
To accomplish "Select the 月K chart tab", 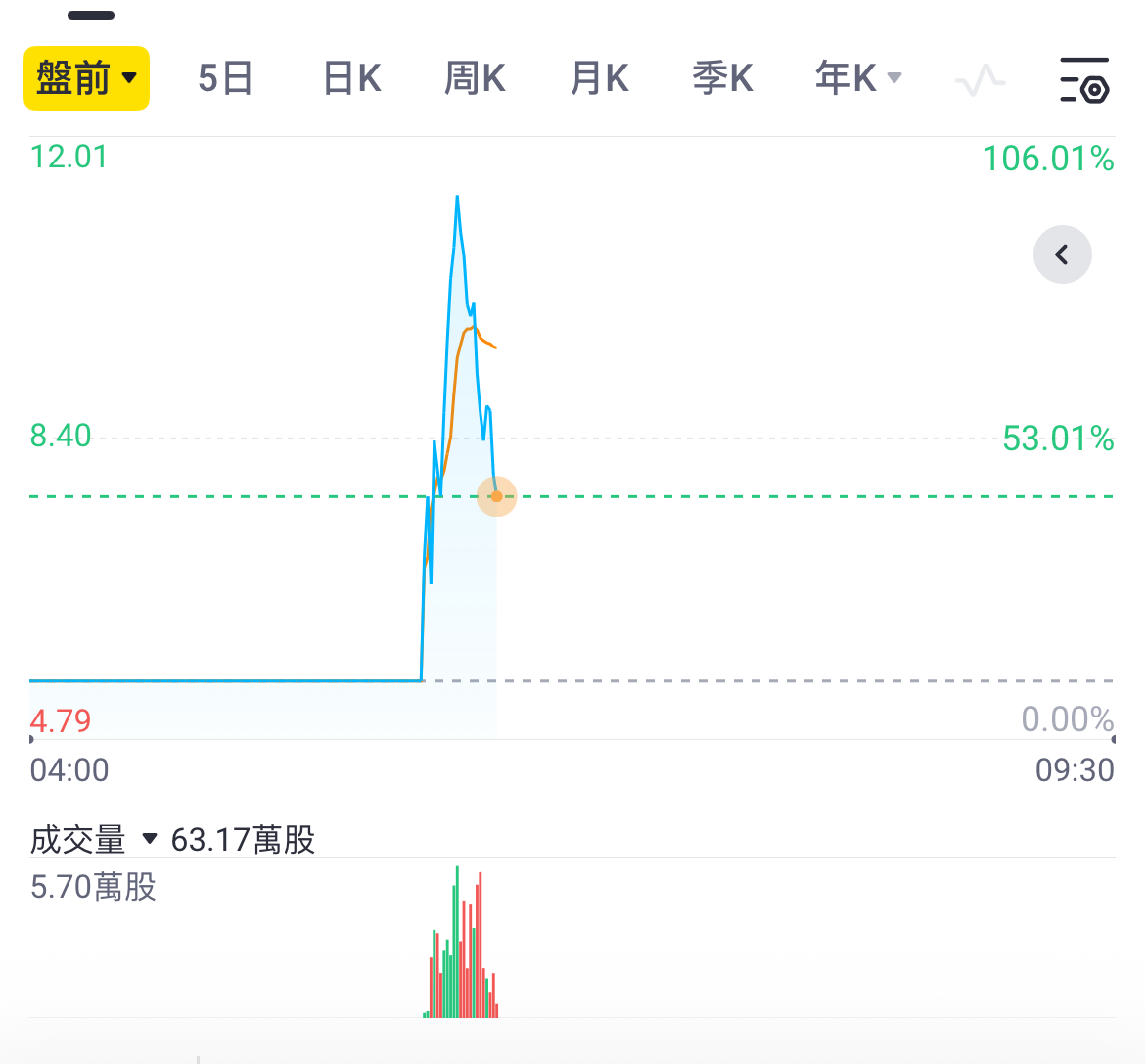I will tap(600, 78).
